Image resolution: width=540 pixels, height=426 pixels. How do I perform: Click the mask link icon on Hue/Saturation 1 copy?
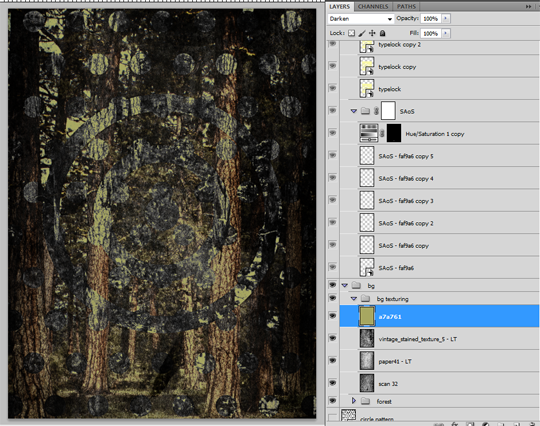click(382, 133)
